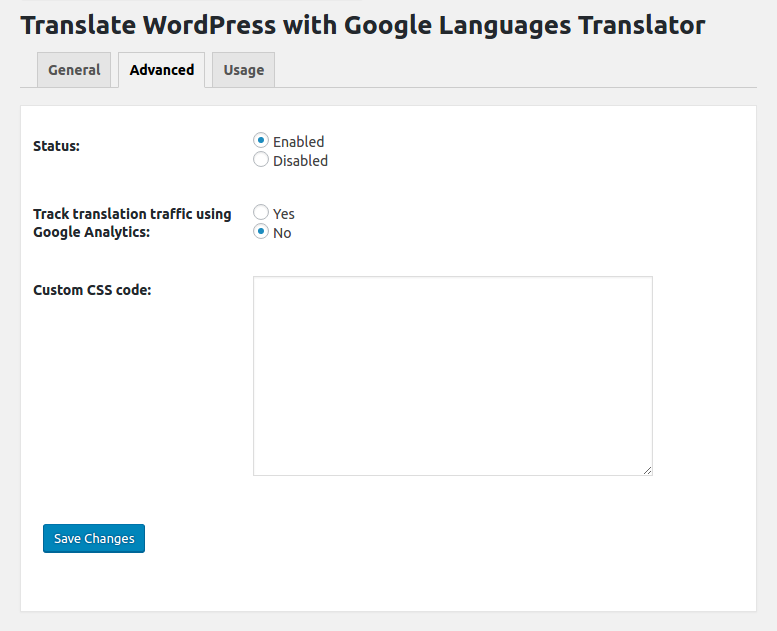The image size is (777, 631).
Task: Click the 'Custom CSS code:' label
Action: (92, 290)
